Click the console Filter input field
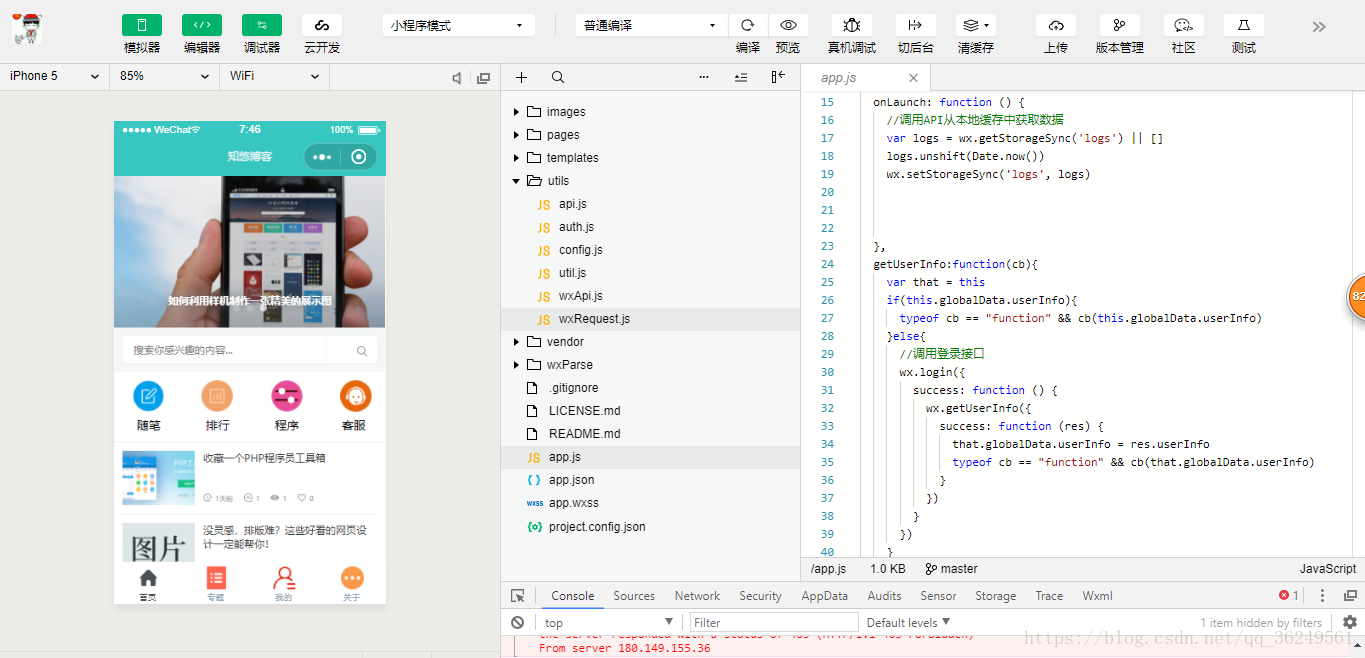The image size is (1365, 658). point(774,622)
